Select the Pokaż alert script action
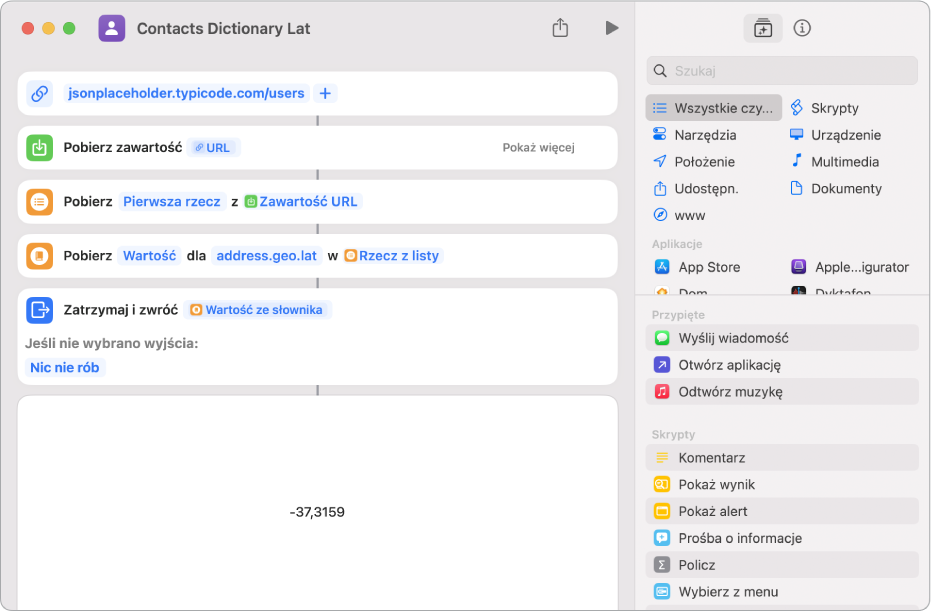The height and width of the screenshot is (612, 931). tap(714, 511)
